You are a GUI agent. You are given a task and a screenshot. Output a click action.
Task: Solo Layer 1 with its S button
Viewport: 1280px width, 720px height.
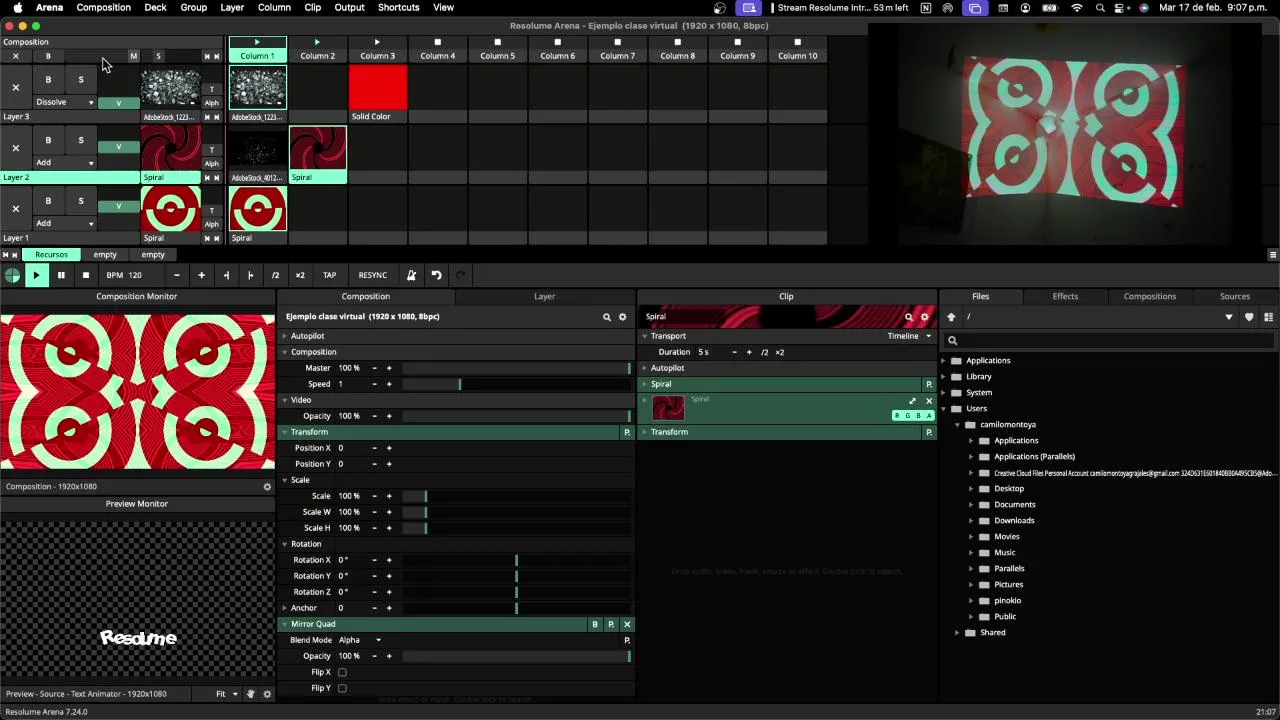[81, 201]
